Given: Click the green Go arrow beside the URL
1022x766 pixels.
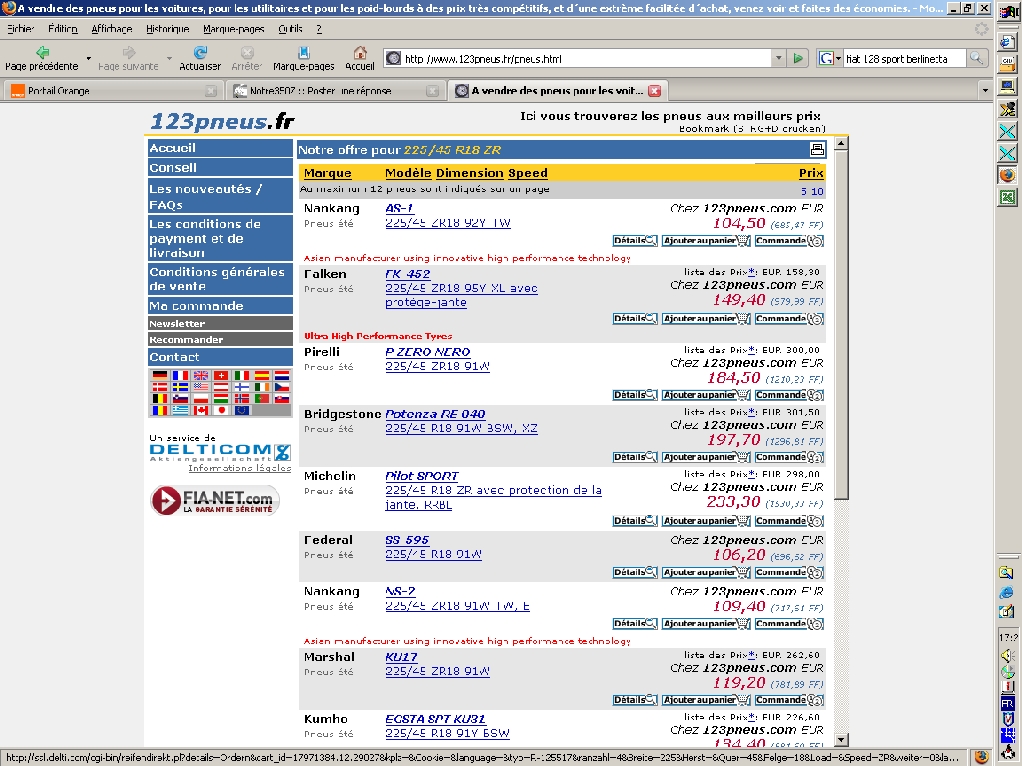Looking at the screenshot, I should point(798,59).
